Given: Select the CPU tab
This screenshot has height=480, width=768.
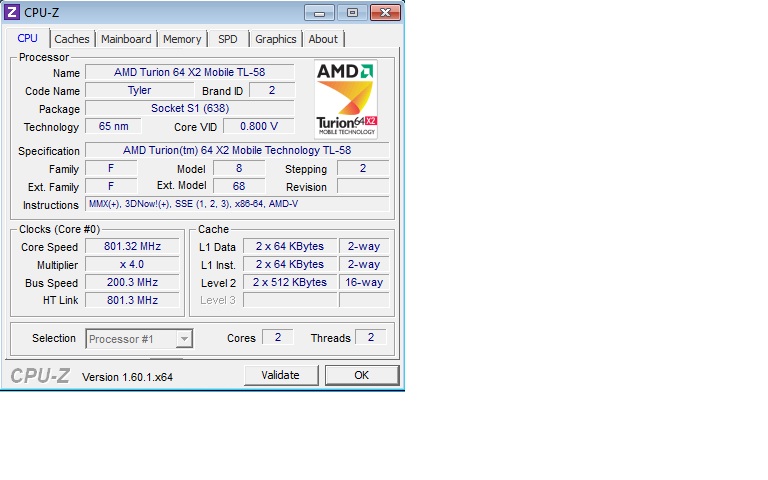Looking at the screenshot, I should tap(28, 39).
